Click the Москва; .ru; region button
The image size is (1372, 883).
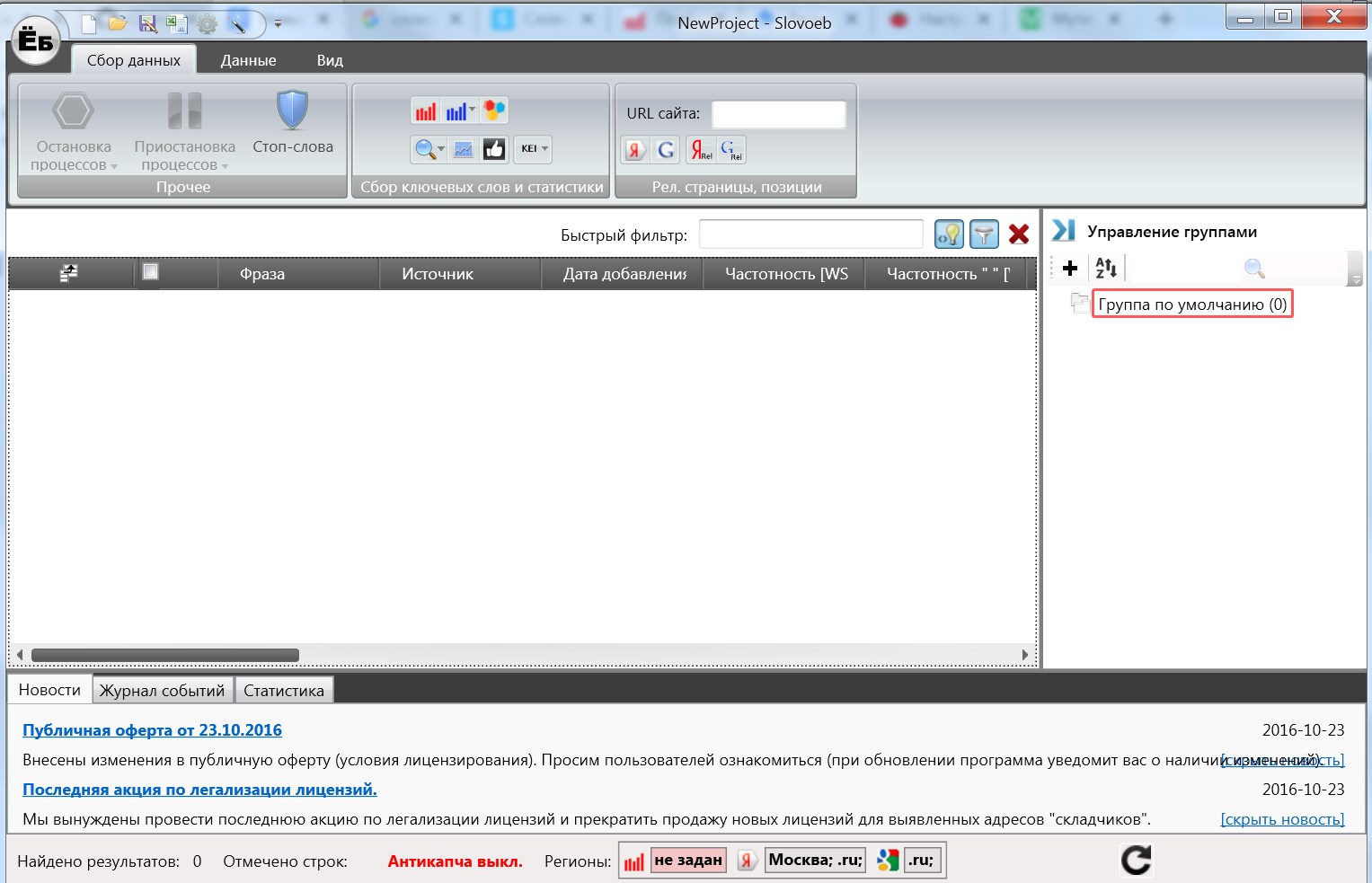point(816,860)
